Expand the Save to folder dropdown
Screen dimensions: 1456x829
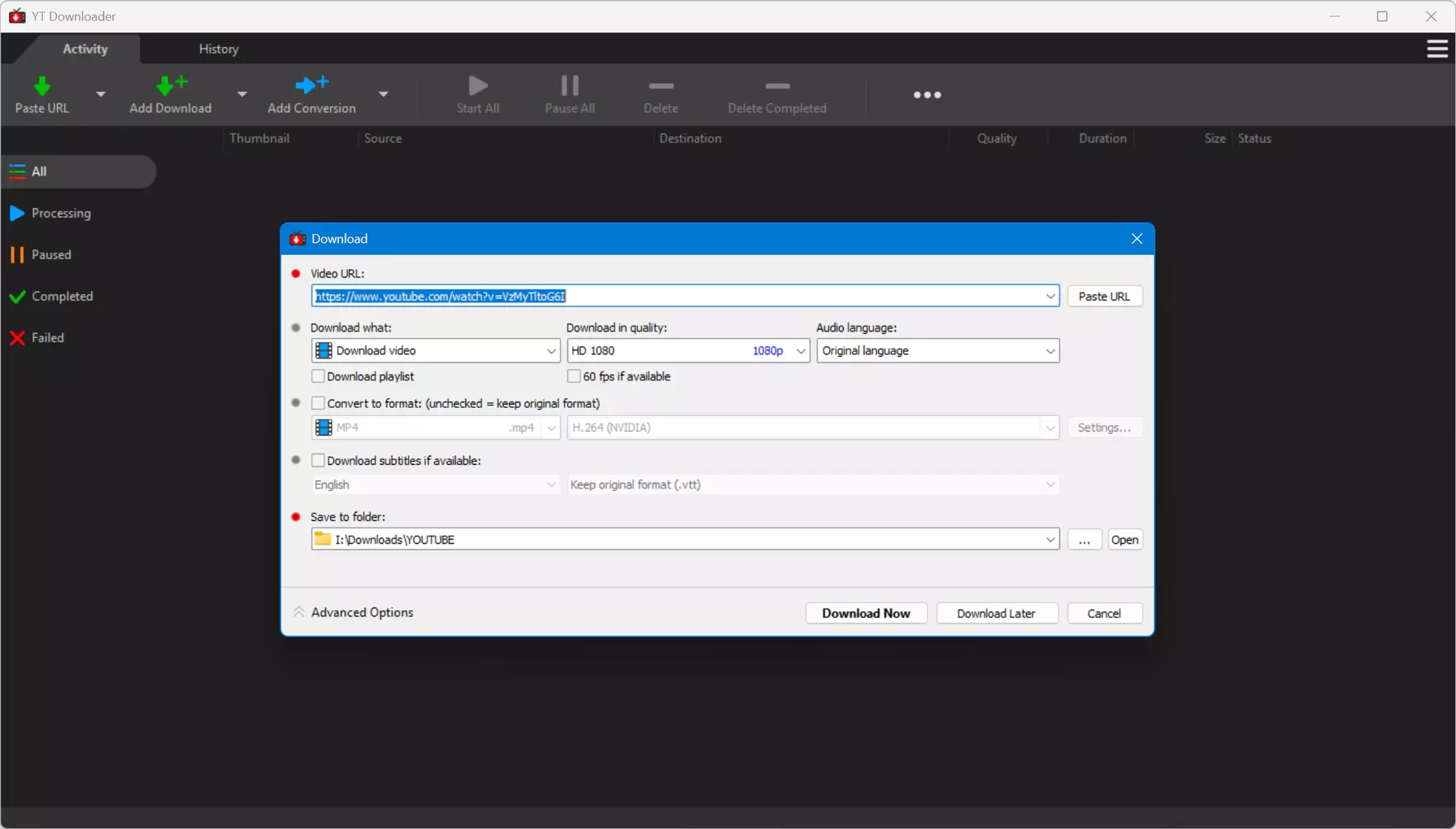tap(1050, 540)
